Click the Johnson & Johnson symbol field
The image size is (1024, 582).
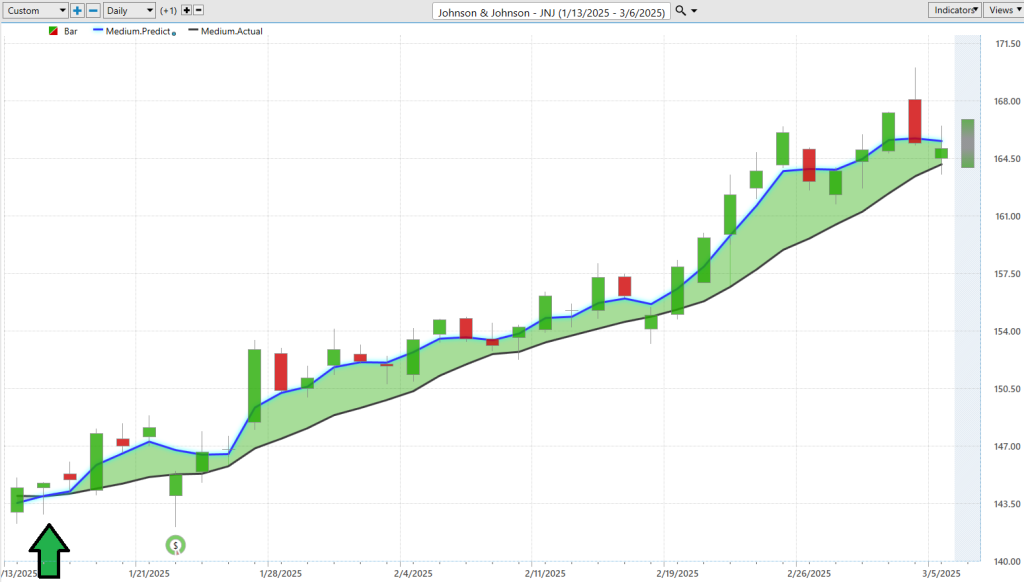[551, 12]
